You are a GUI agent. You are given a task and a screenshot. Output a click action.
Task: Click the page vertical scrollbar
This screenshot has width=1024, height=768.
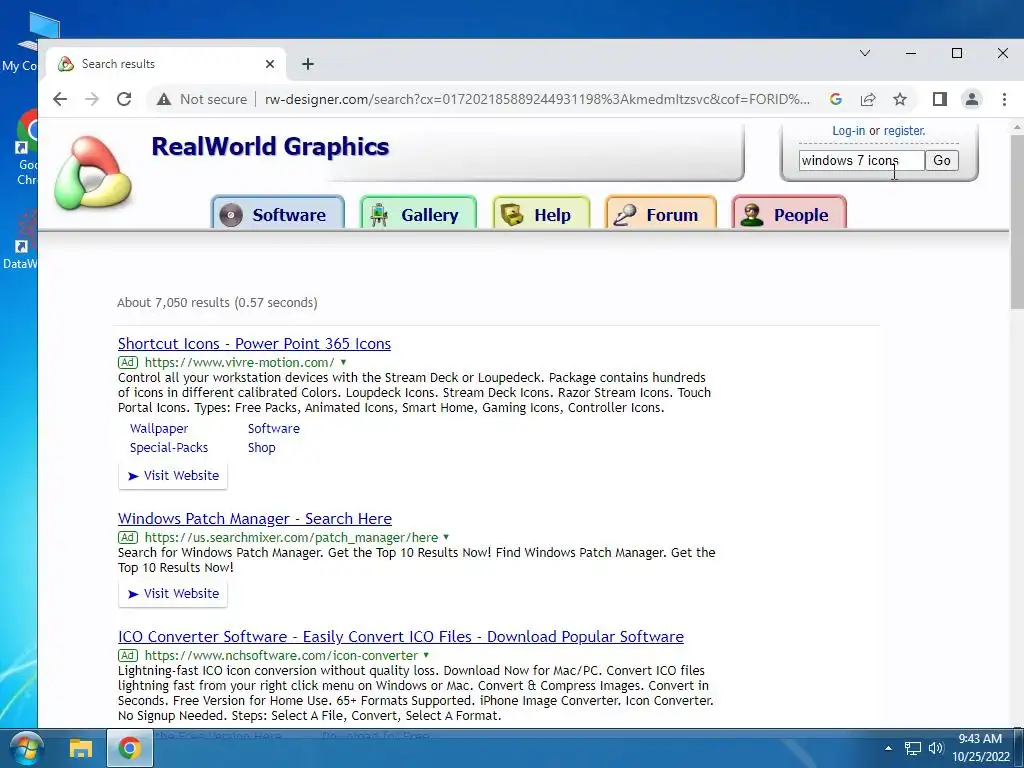point(1017,222)
